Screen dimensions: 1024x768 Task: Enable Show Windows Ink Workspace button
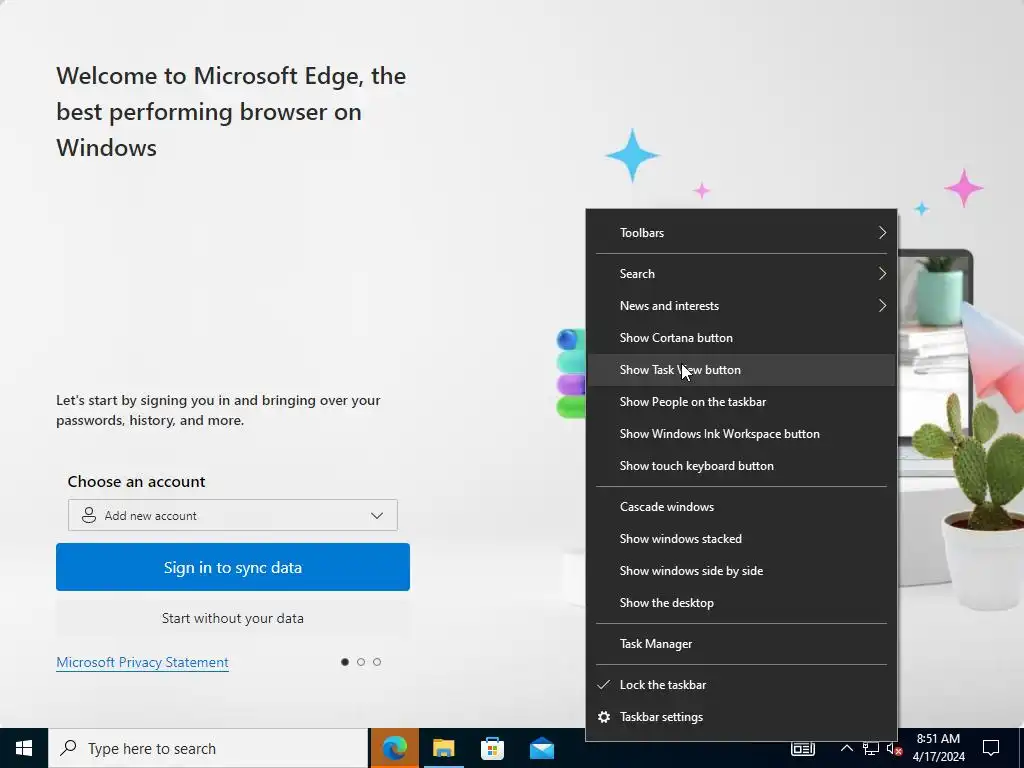click(741, 434)
